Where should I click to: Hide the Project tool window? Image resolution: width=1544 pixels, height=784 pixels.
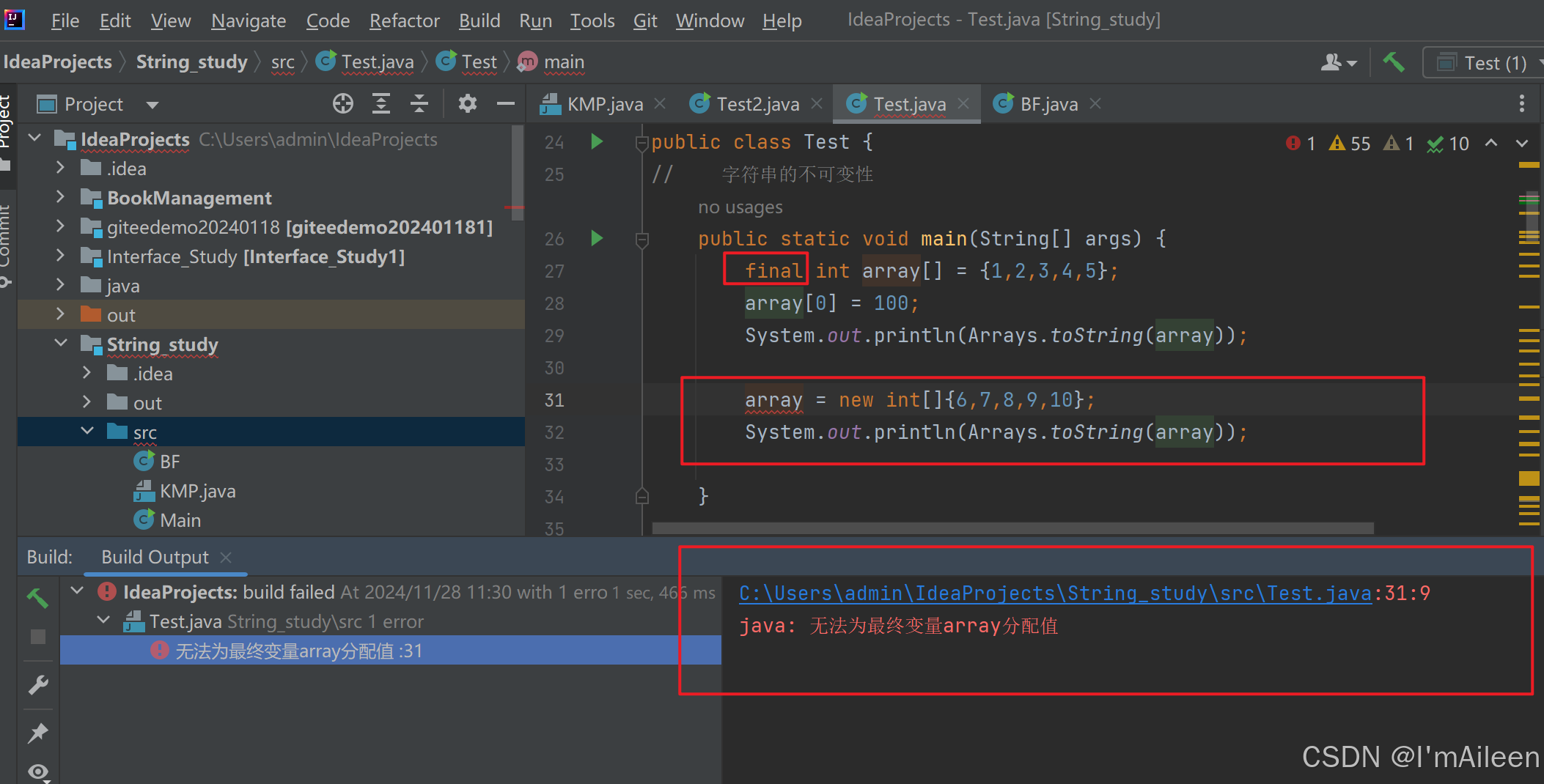click(506, 104)
